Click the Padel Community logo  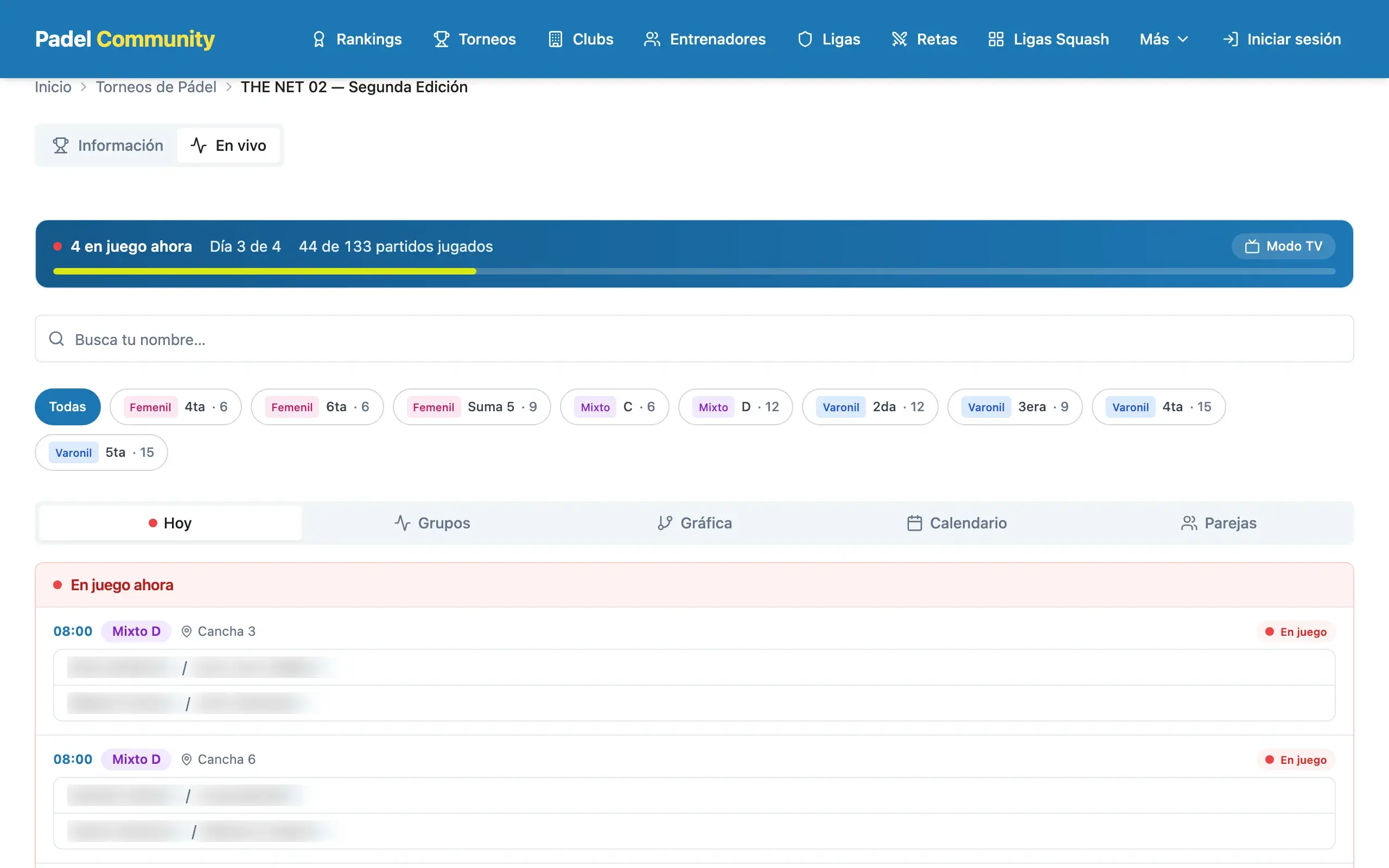point(125,39)
